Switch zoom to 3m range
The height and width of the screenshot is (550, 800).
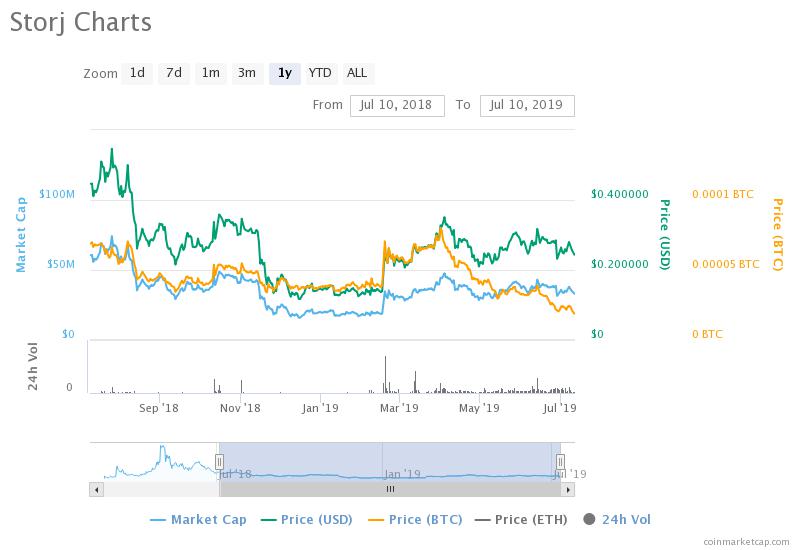click(x=246, y=73)
